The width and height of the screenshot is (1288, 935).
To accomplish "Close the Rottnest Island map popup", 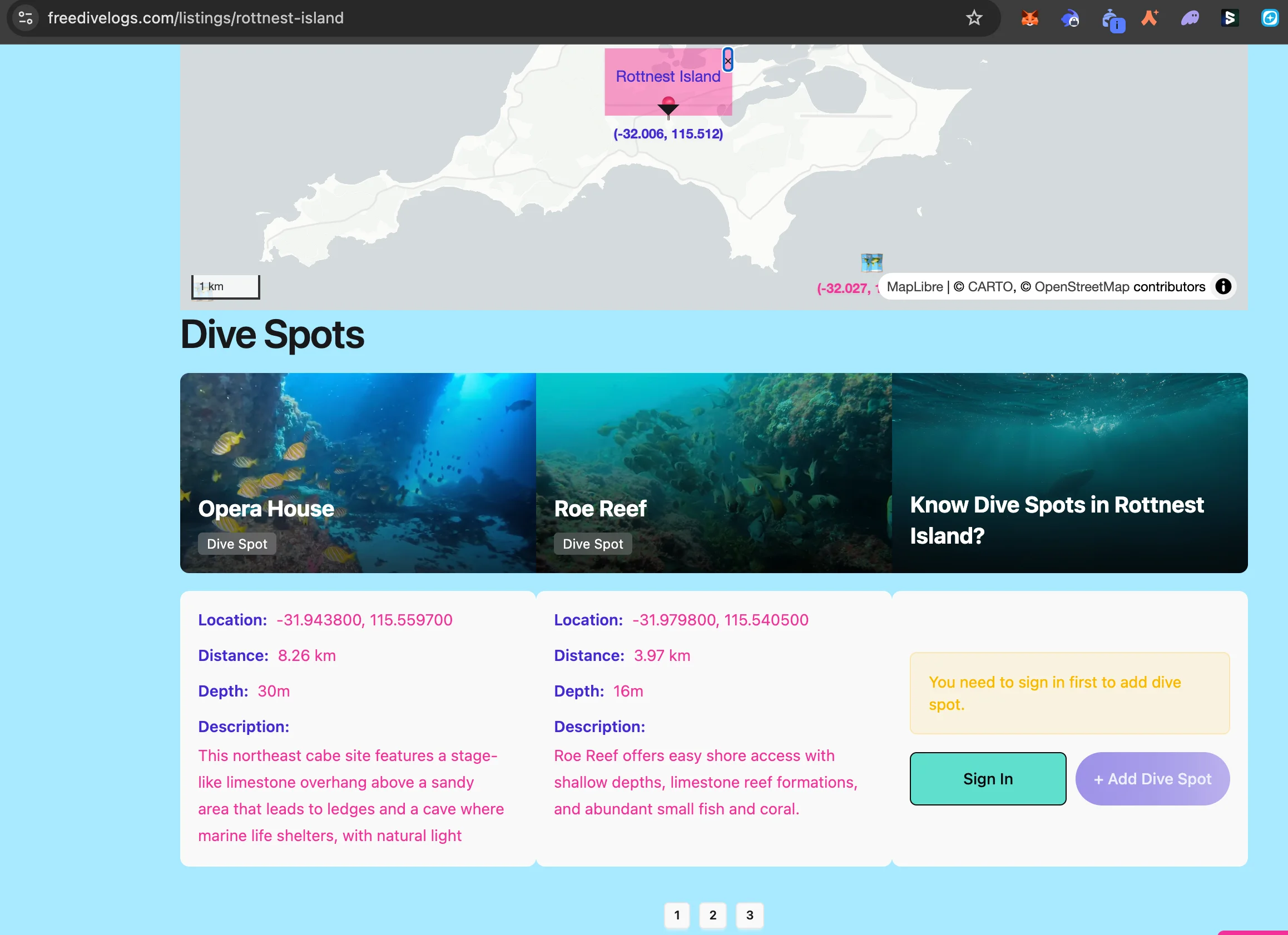I will coord(727,60).
